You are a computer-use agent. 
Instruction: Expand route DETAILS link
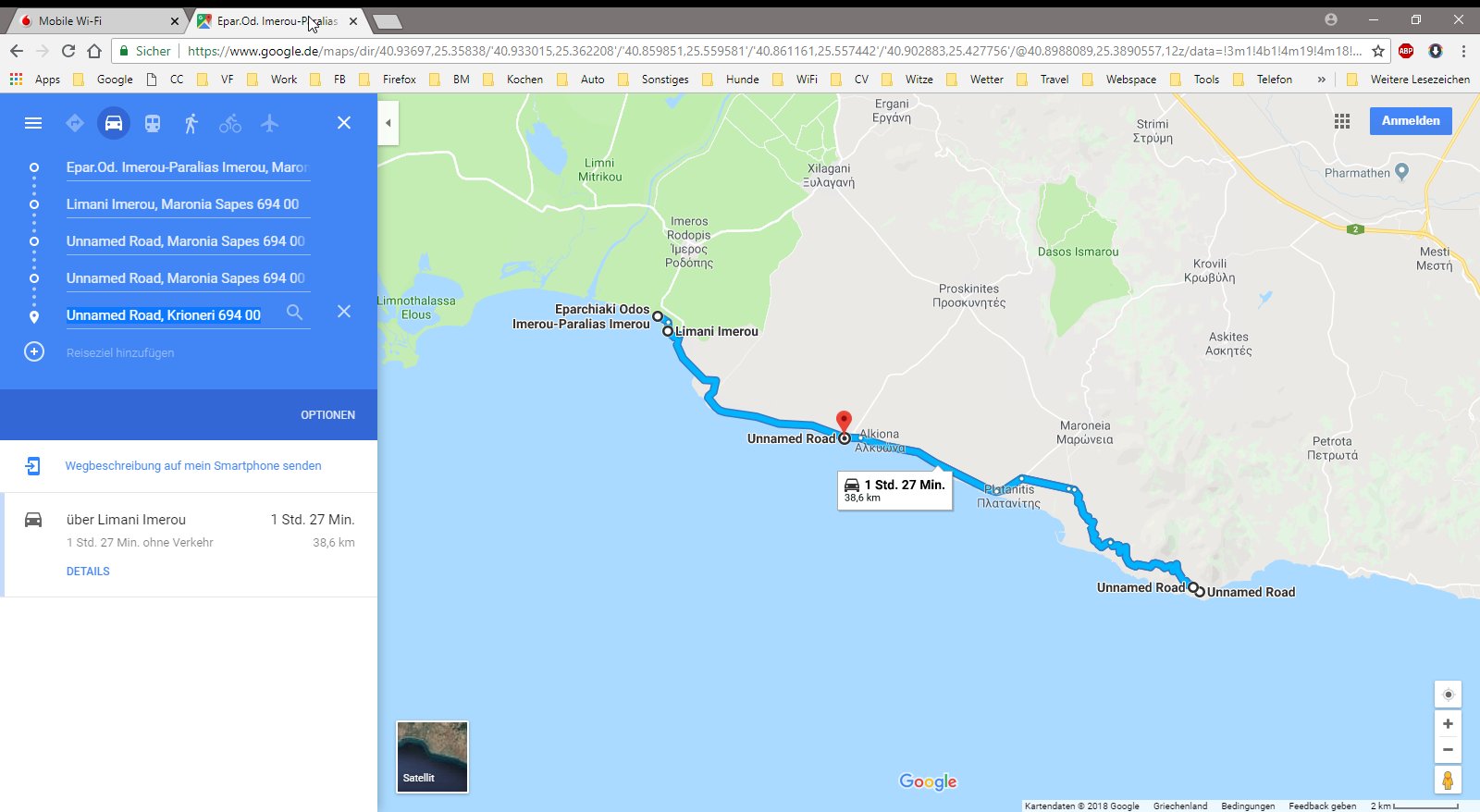coord(88,572)
